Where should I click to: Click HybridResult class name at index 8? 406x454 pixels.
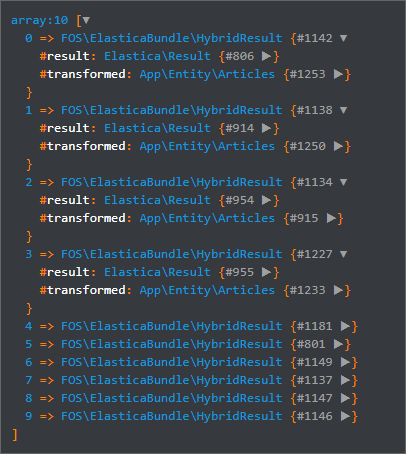click(172, 398)
